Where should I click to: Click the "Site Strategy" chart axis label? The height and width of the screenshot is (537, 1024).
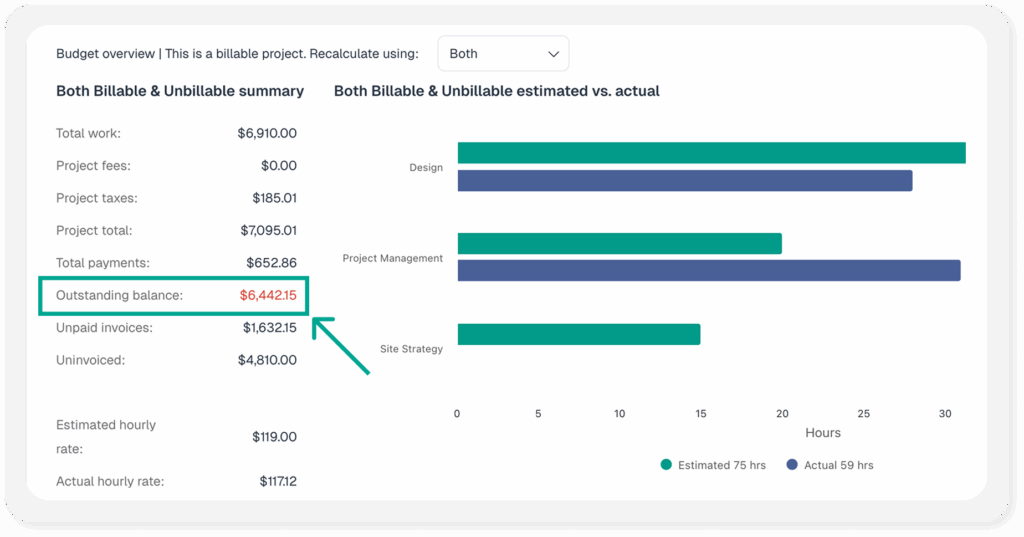click(x=411, y=349)
